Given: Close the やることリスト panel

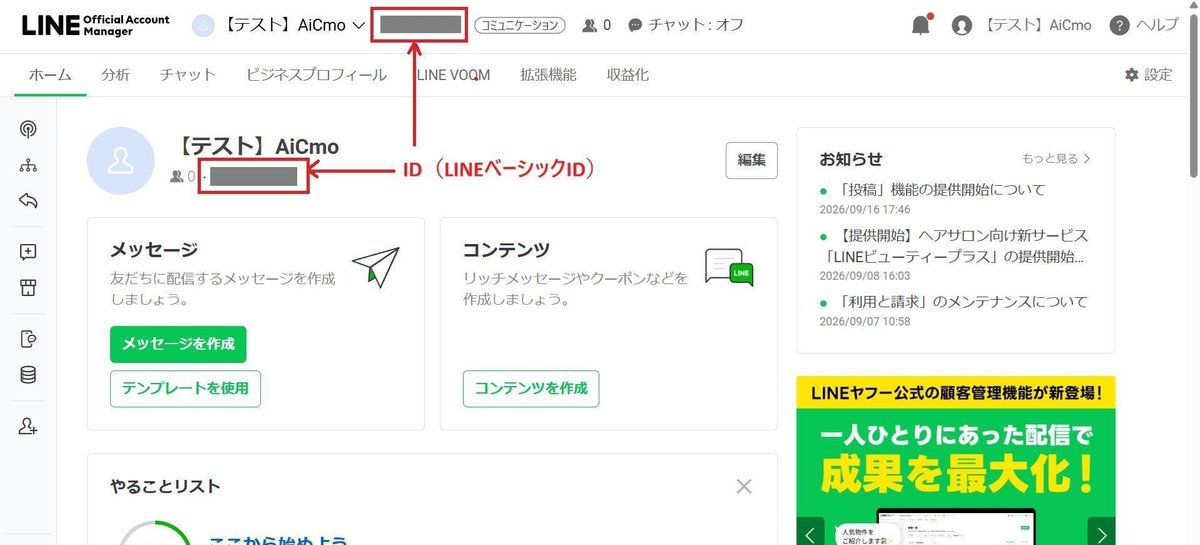Looking at the screenshot, I should [x=744, y=486].
